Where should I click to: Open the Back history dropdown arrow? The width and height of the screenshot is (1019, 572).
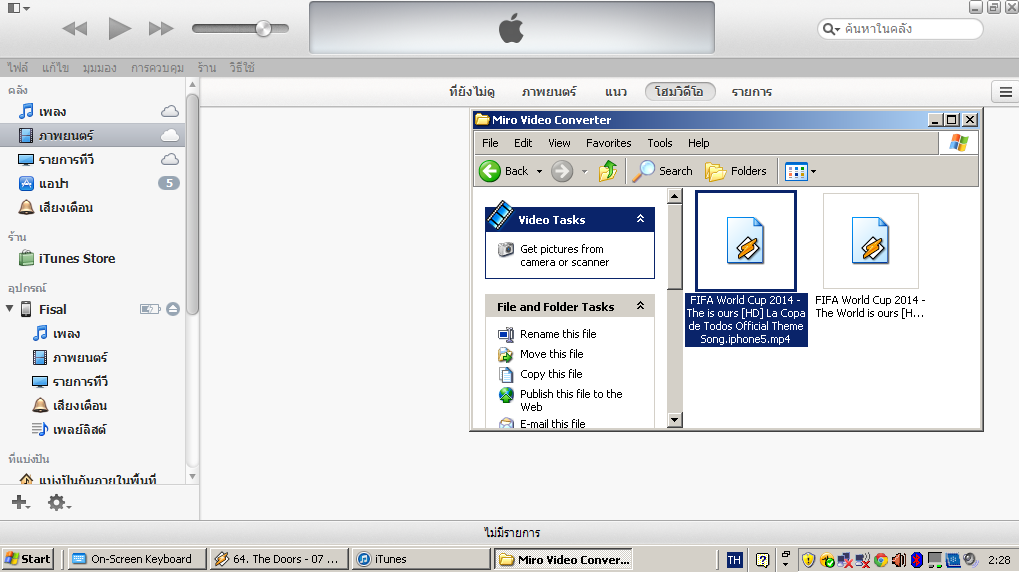pos(539,172)
